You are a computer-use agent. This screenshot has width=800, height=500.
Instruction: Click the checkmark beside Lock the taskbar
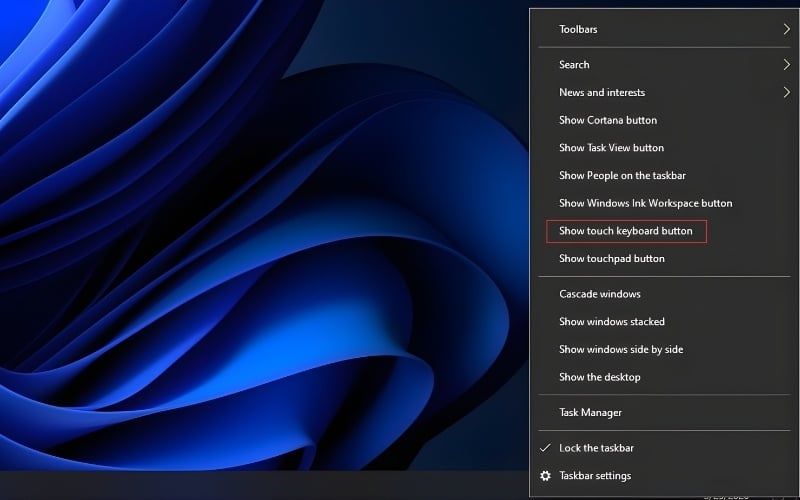pos(545,448)
